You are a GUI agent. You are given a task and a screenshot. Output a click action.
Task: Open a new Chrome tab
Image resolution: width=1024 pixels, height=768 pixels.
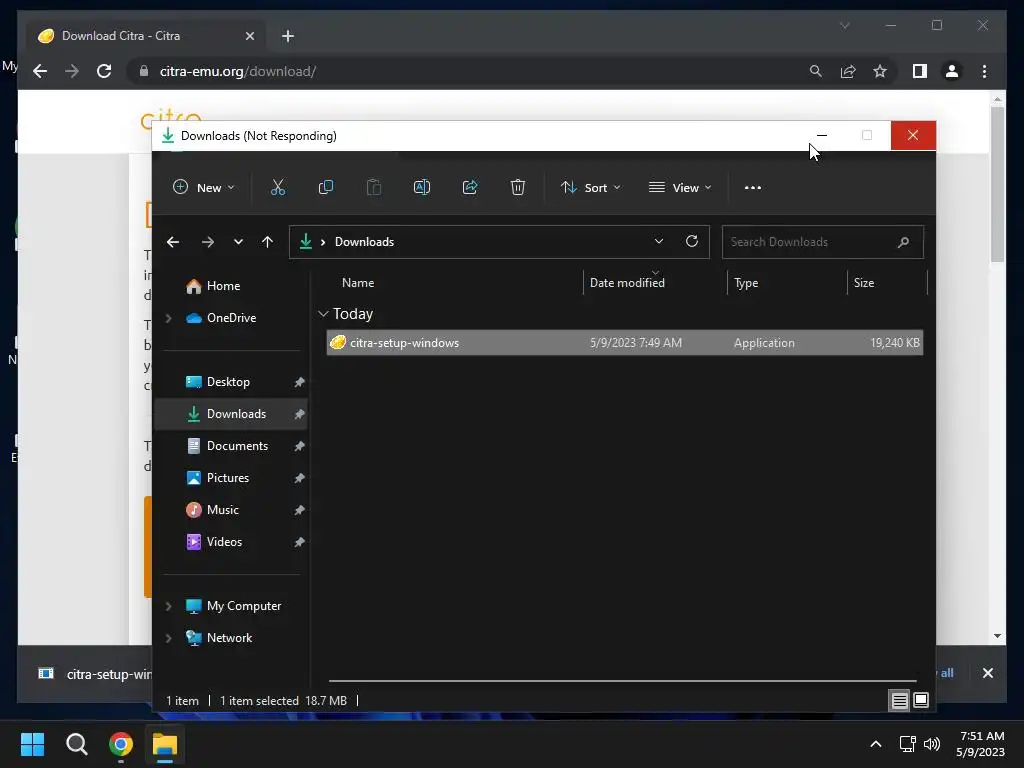[x=288, y=36]
